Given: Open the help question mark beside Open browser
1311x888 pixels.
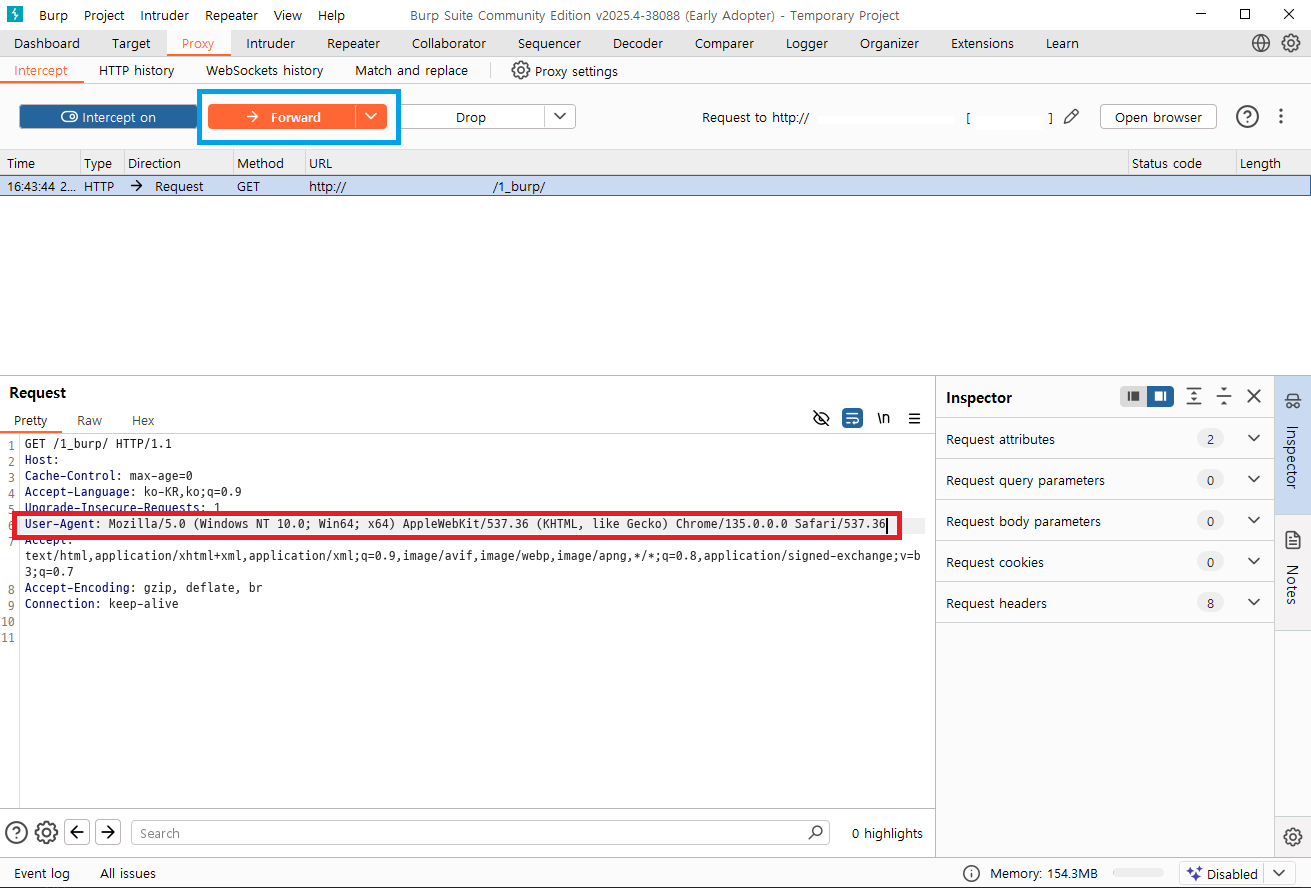Looking at the screenshot, I should [1247, 117].
